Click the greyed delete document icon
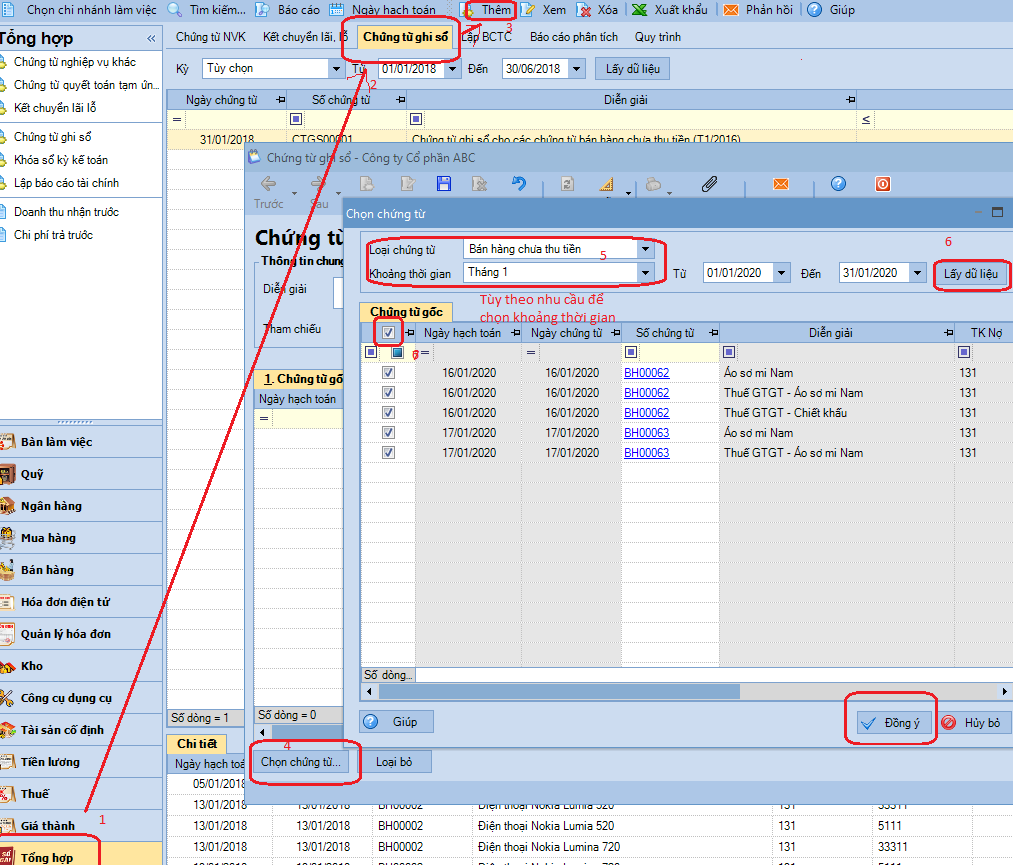This screenshot has width=1013, height=865. (x=479, y=184)
